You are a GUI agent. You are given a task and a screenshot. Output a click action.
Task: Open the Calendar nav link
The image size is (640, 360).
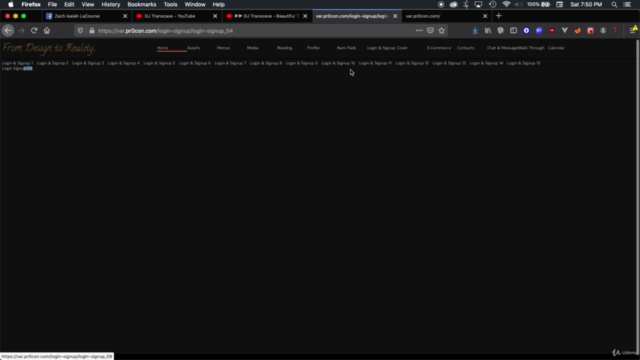[556, 48]
